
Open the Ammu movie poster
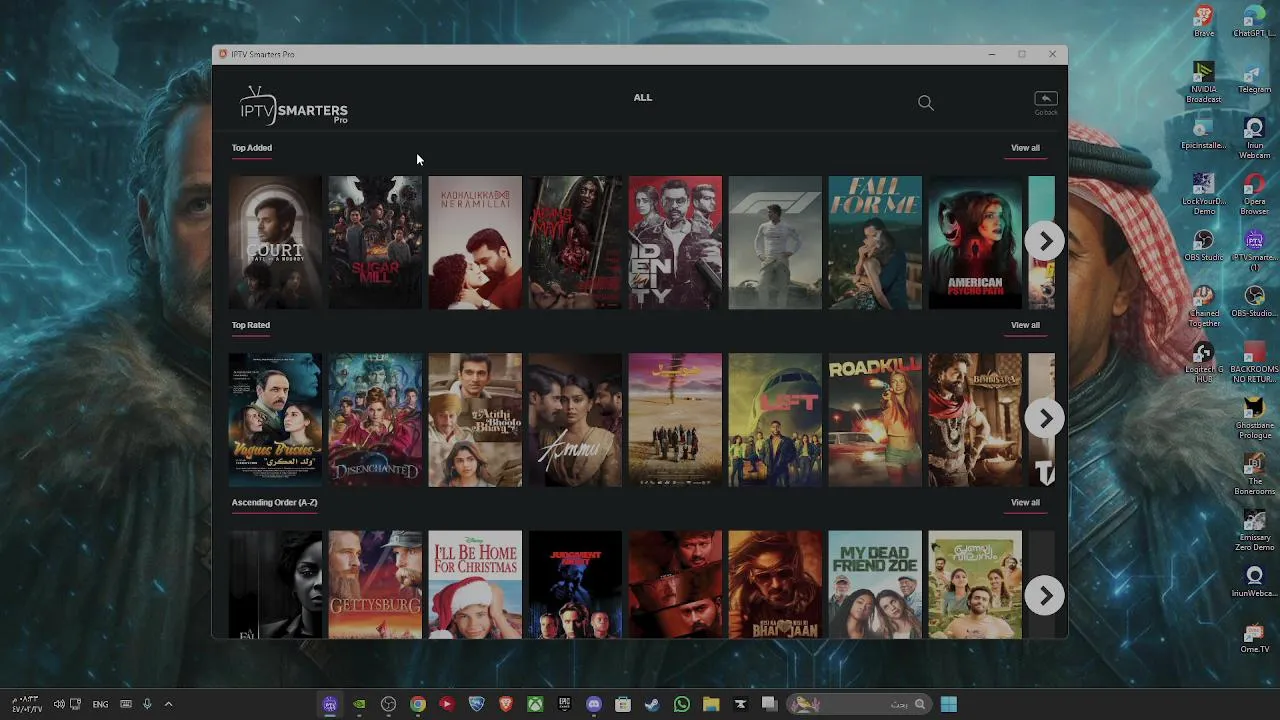click(x=575, y=420)
